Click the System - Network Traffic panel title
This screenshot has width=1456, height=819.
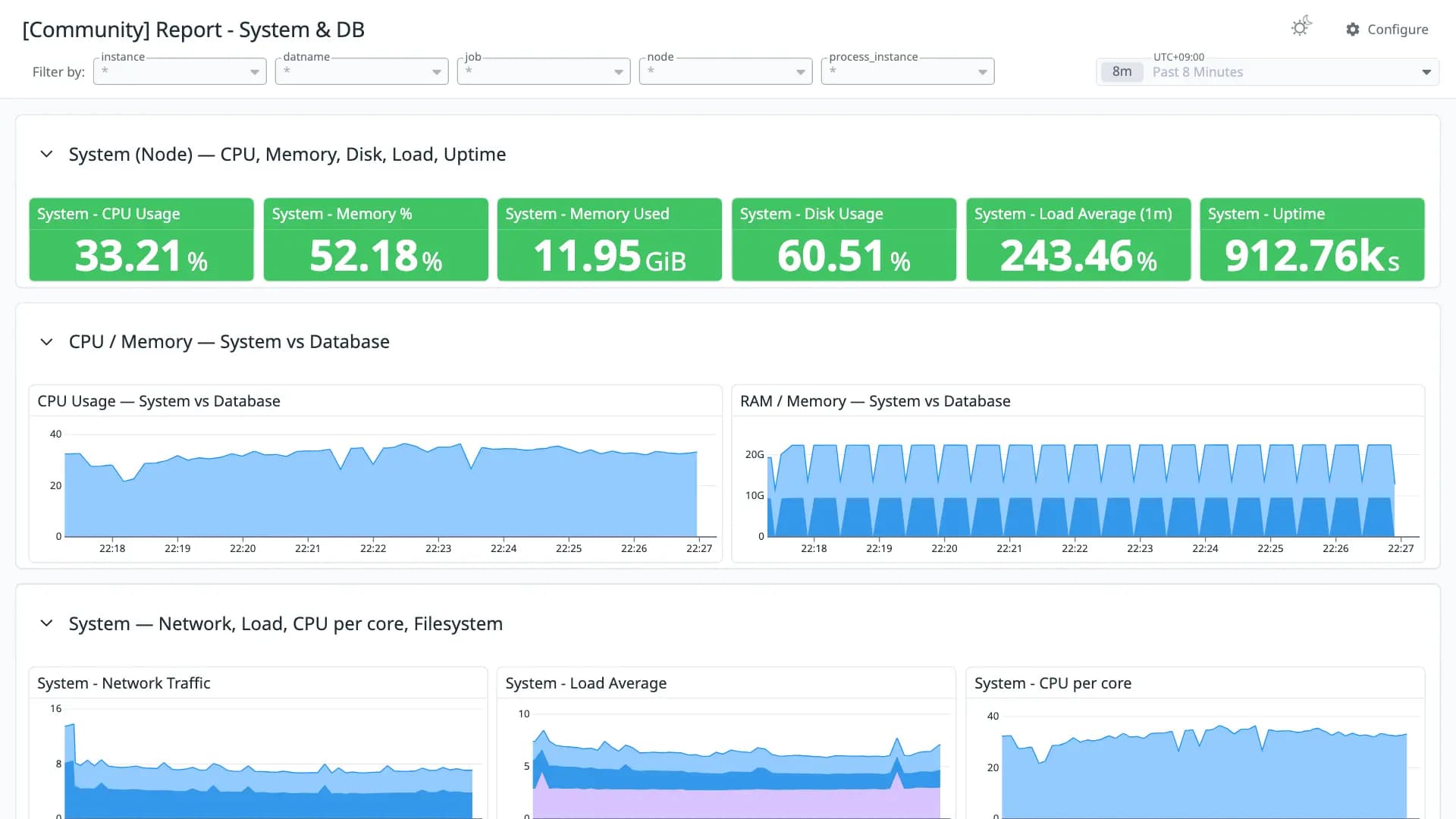point(124,683)
